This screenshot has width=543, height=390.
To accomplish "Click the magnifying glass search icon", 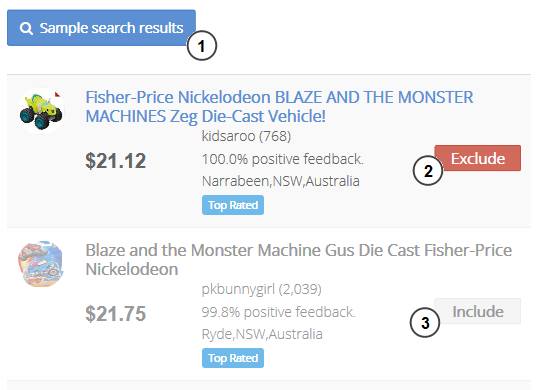I will click(26, 28).
